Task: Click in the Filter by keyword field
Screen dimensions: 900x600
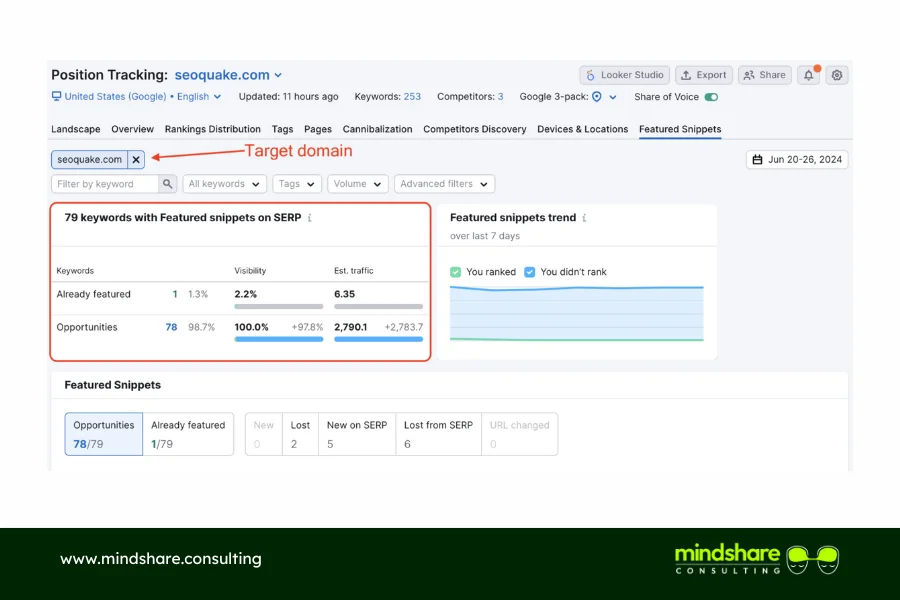Action: [x=105, y=184]
